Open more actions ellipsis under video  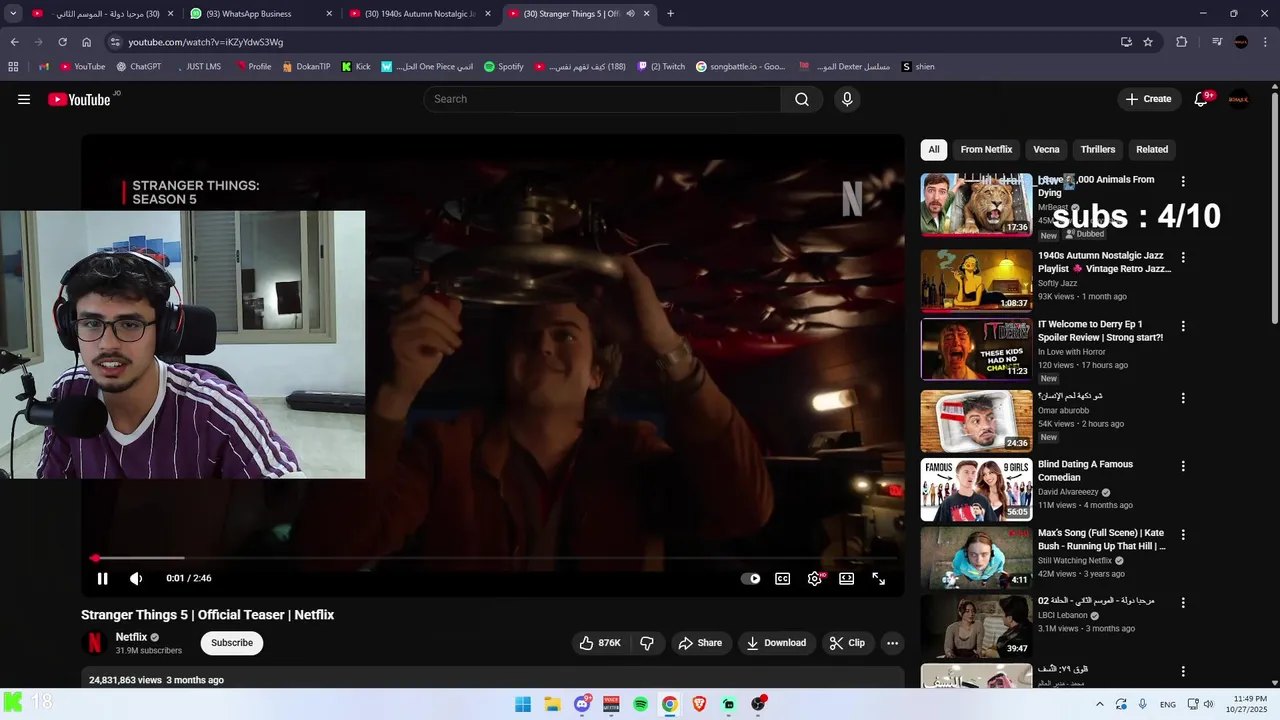tap(893, 643)
